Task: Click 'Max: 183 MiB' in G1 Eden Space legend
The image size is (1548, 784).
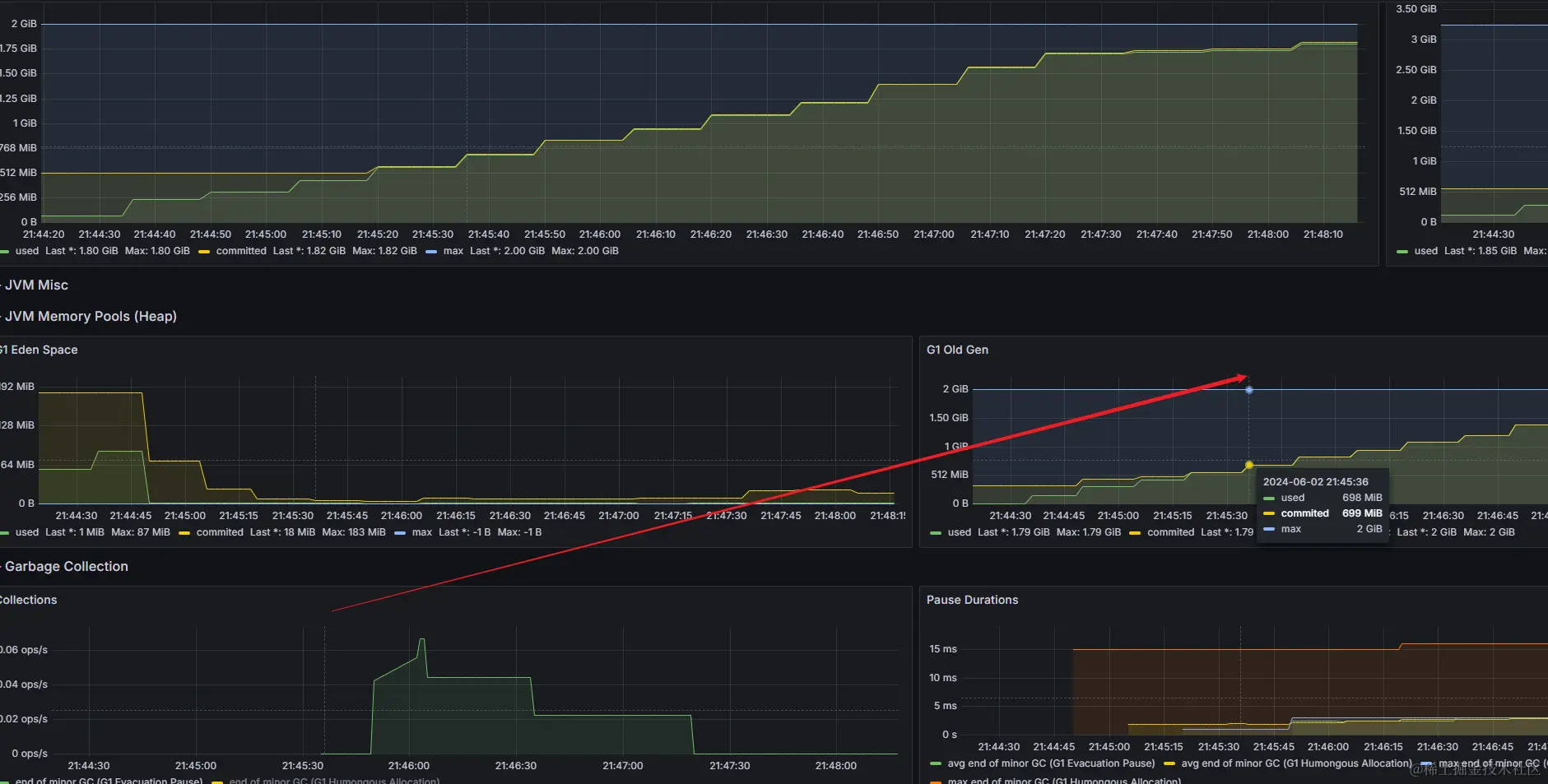Action: coord(354,532)
